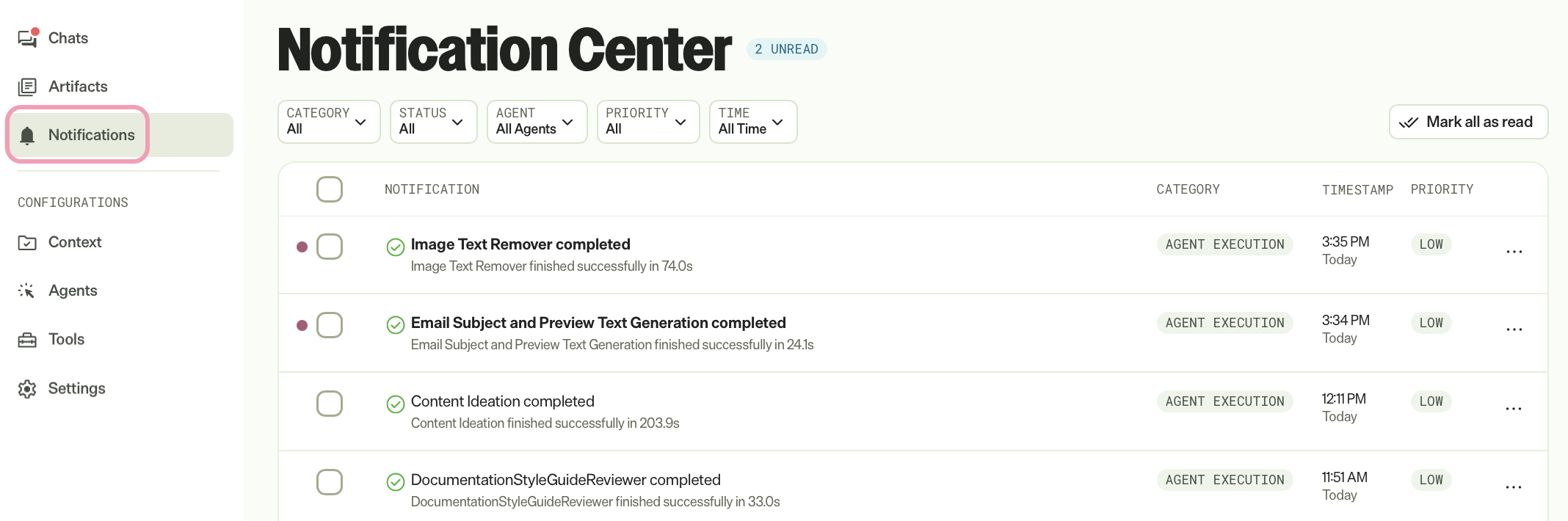Click Mark all as read button
The width and height of the screenshot is (1568, 521).
point(1468,122)
